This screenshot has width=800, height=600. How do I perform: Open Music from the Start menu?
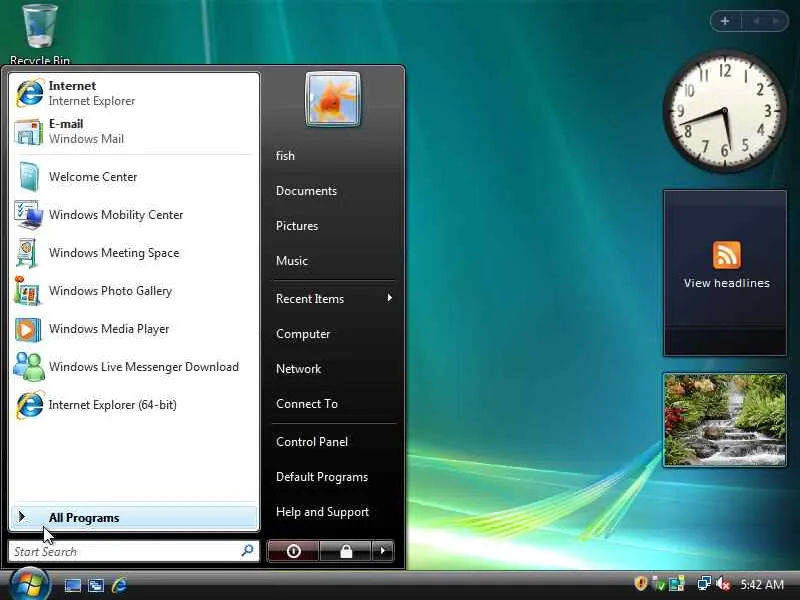(292, 261)
